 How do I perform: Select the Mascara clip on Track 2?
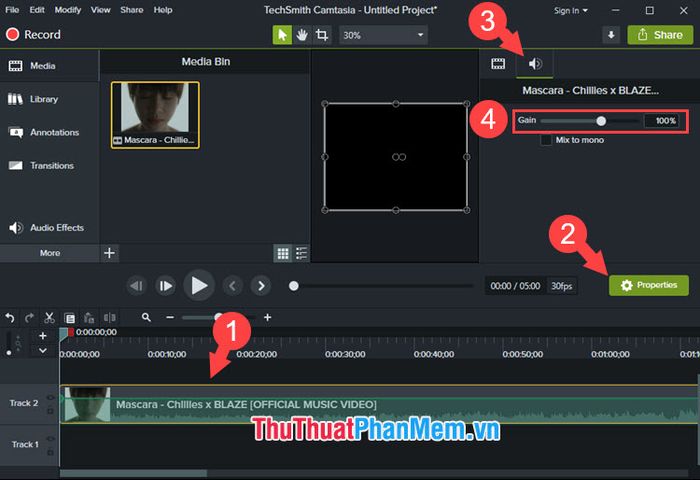379,405
